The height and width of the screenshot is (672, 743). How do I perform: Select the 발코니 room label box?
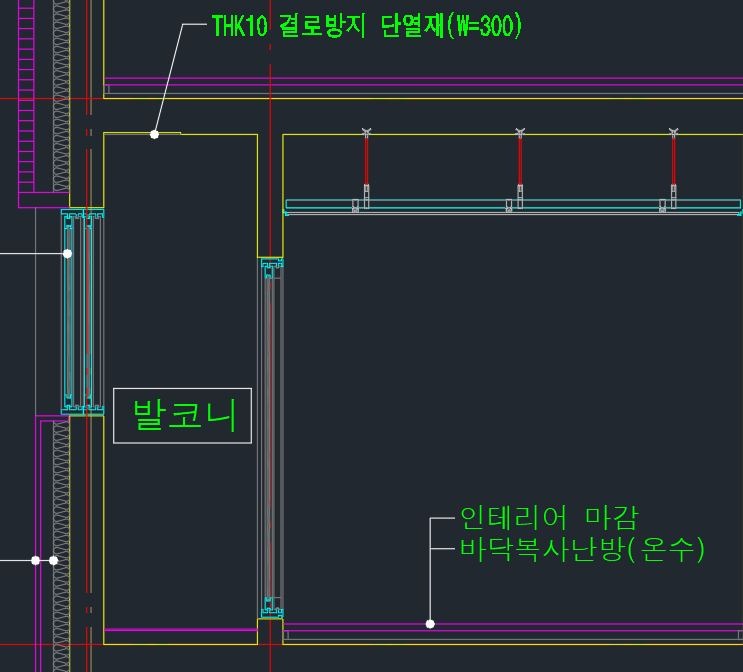pyautogui.click(x=181, y=415)
